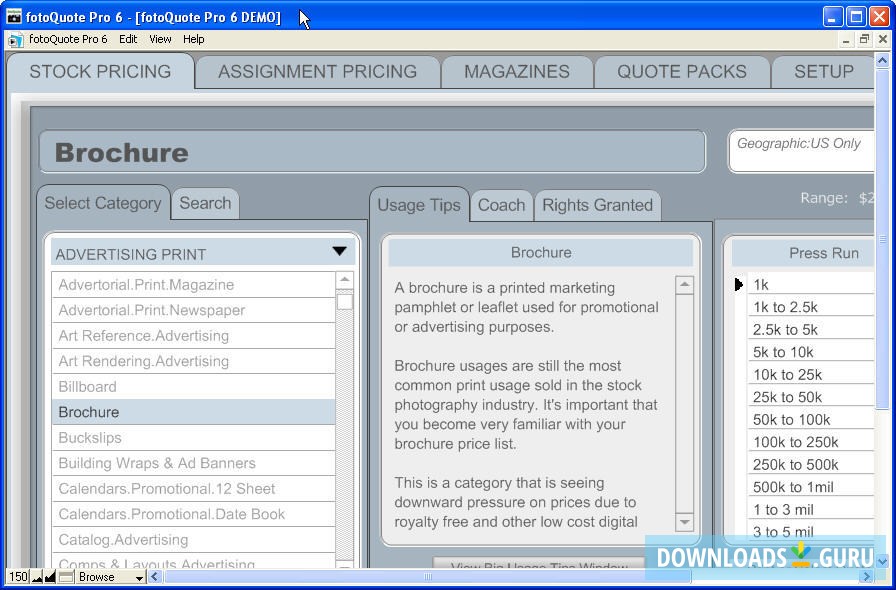896x590 pixels.
Task: Click the camera icon in title bar
Action: point(14,17)
